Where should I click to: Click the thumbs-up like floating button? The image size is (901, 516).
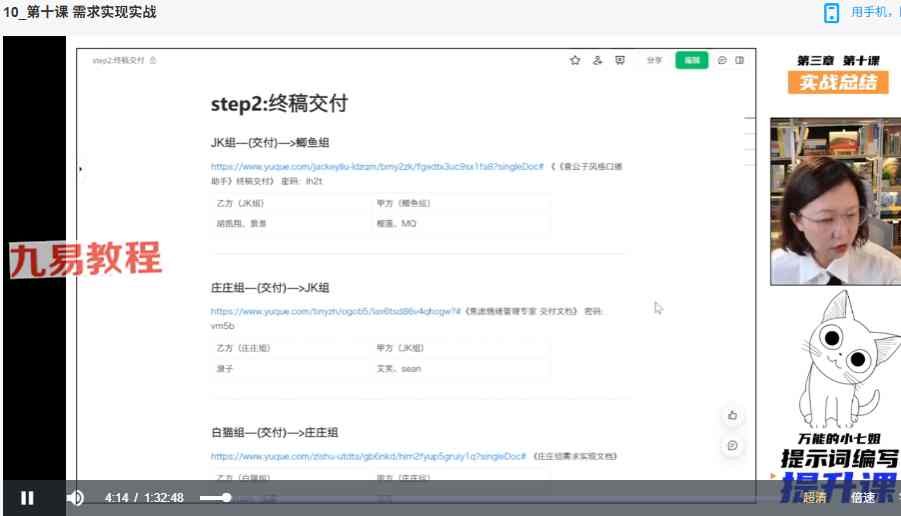[733, 415]
